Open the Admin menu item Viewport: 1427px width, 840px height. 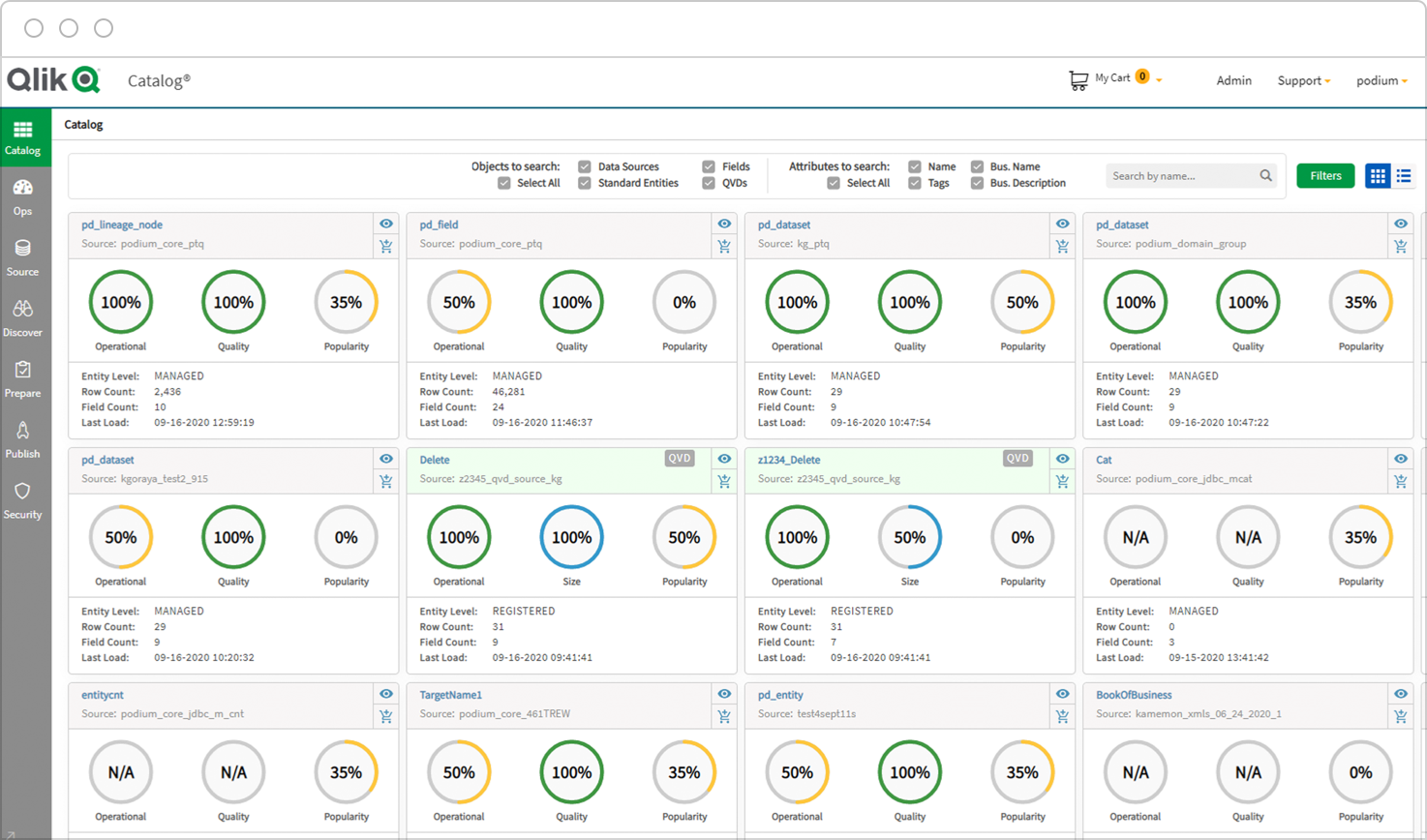tap(1233, 80)
